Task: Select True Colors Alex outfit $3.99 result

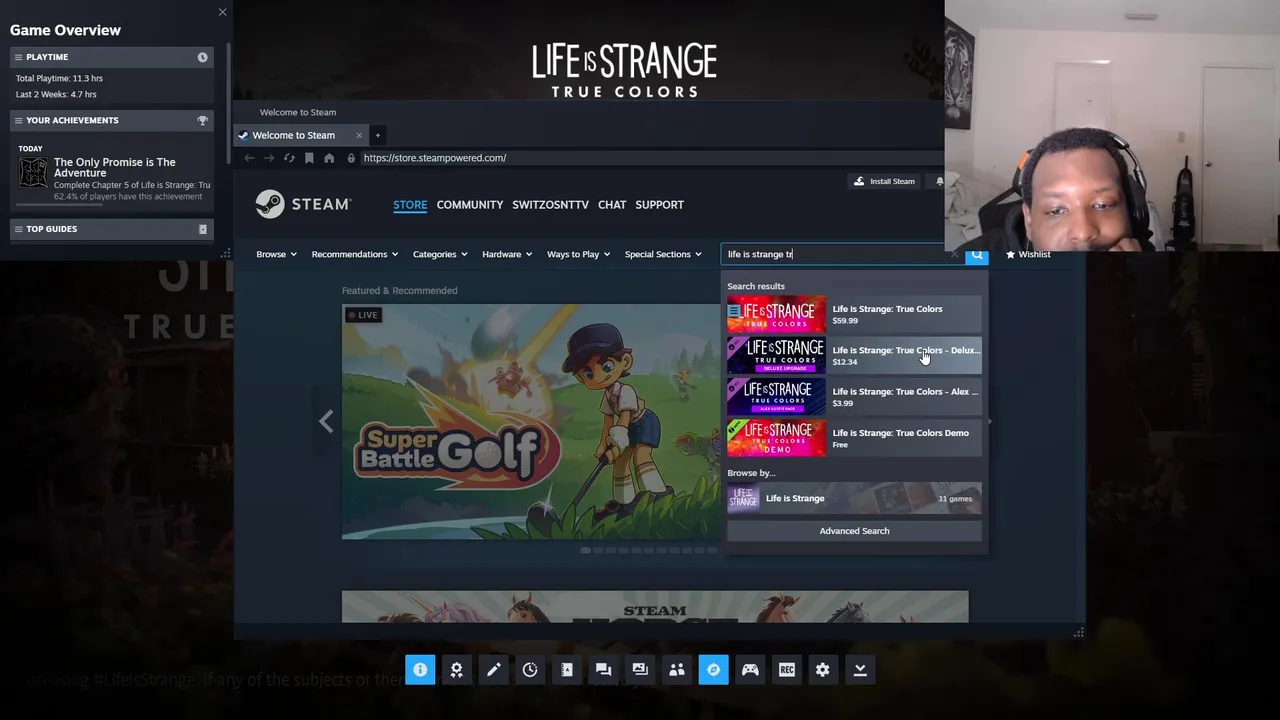Action: pyautogui.click(x=854, y=397)
